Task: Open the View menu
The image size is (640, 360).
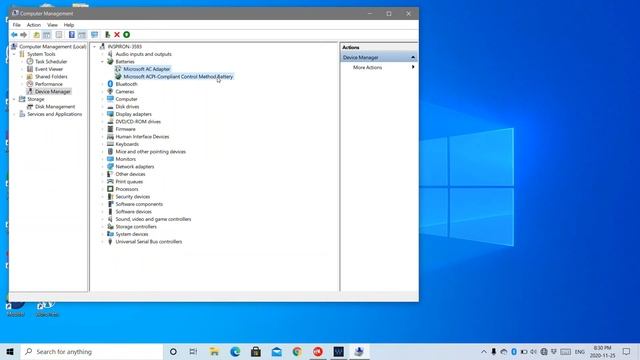Action: (52, 25)
